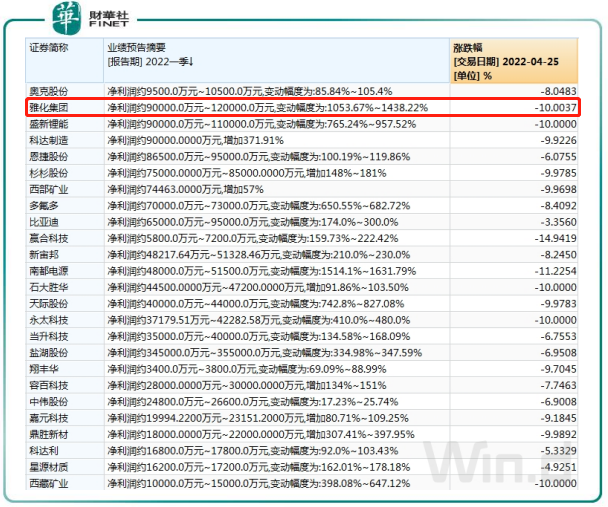Select the 星源材质 stock name
The height and width of the screenshot is (507, 608).
pyautogui.click(x=49, y=467)
